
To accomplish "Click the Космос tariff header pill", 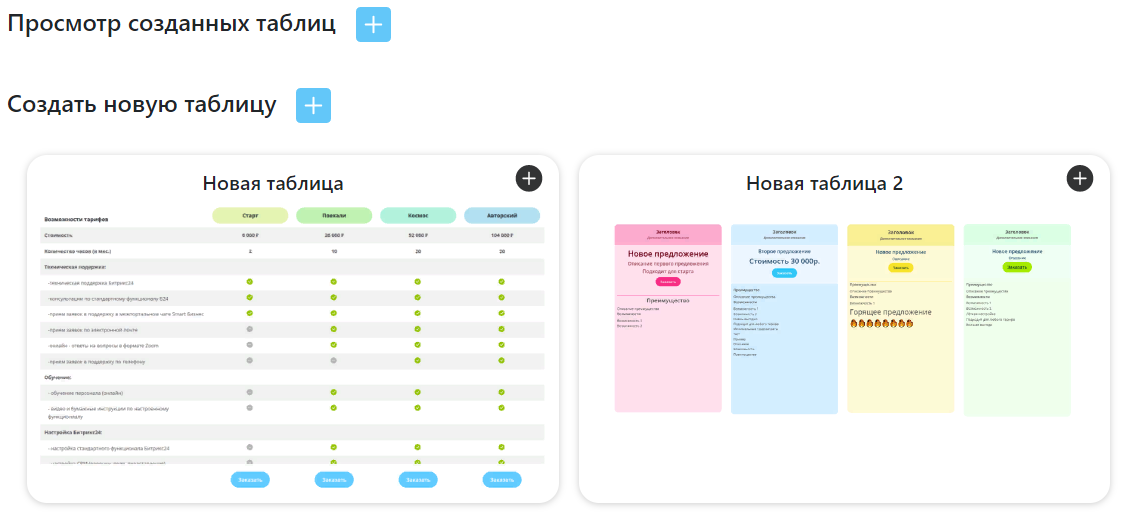I will tap(418, 216).
